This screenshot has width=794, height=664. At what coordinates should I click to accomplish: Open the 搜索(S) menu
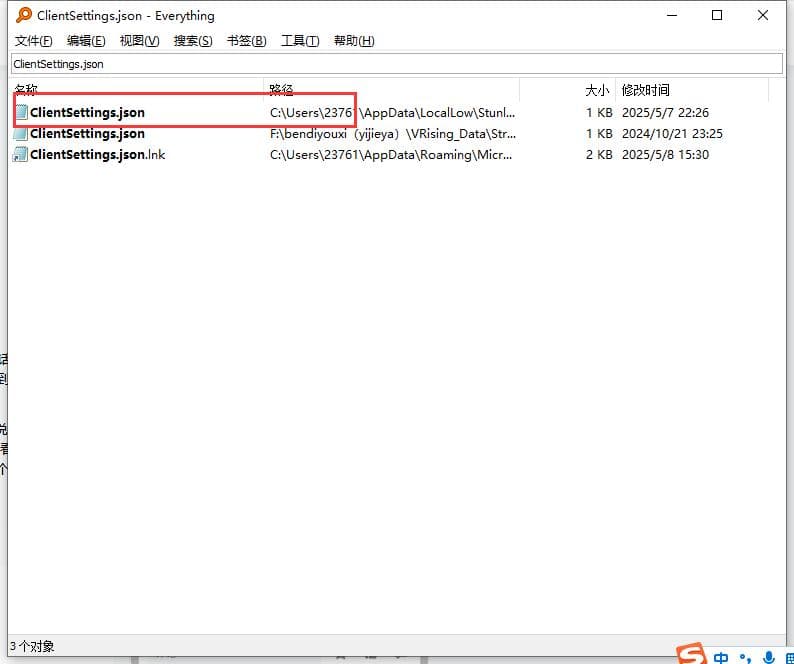tap(193, 41)
